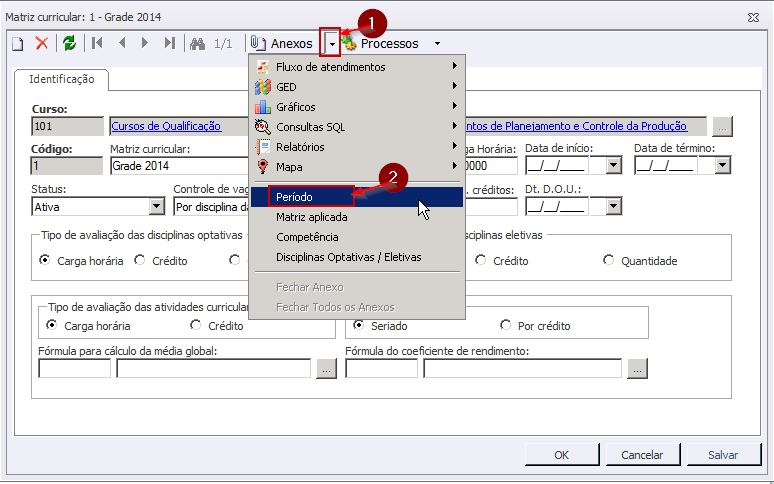Select the Carga horária radio for optativas
This screenshot has height=484, width=774.
[x=45, y=260]
